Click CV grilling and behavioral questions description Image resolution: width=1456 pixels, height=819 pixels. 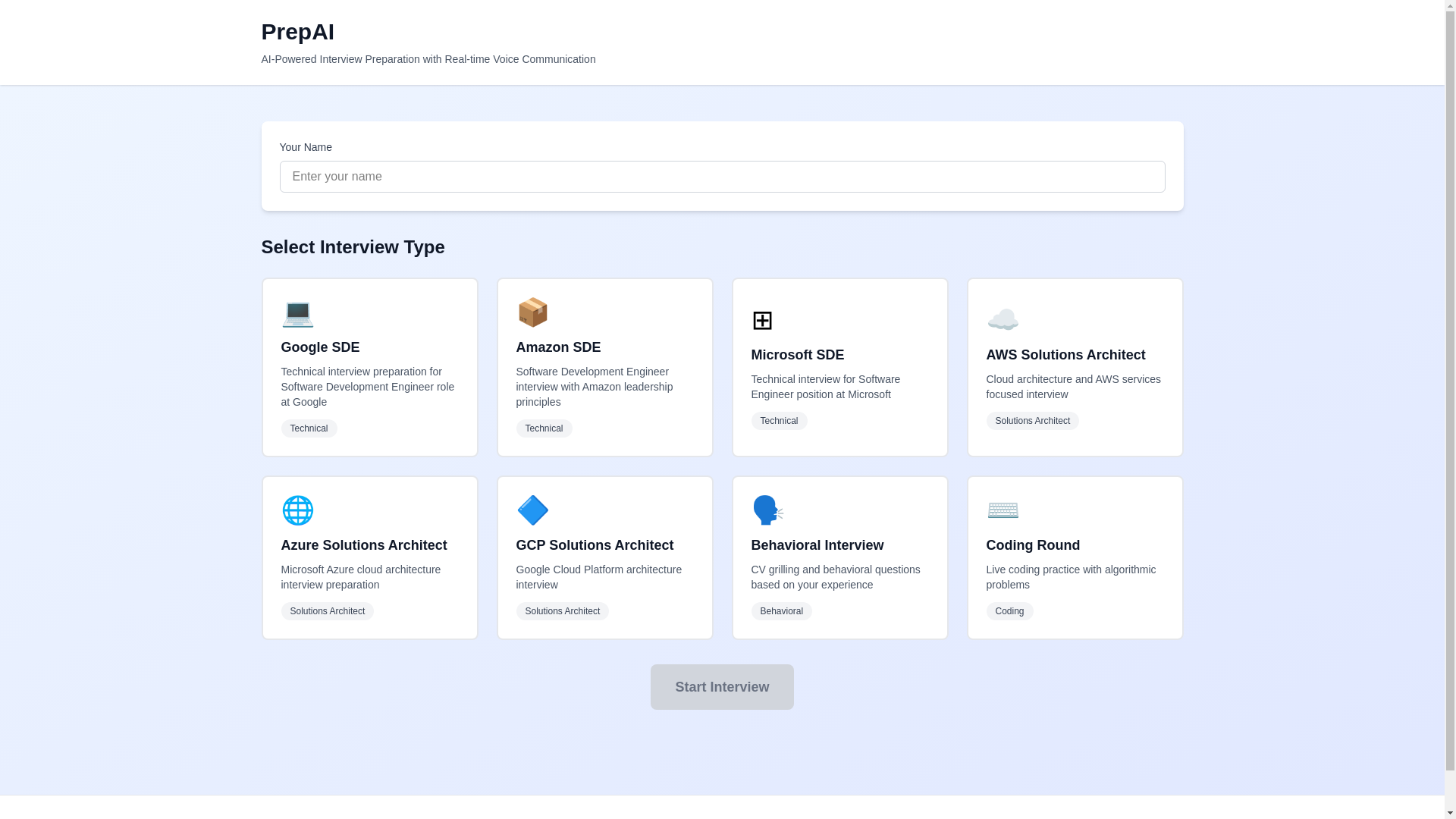(836, 577)
